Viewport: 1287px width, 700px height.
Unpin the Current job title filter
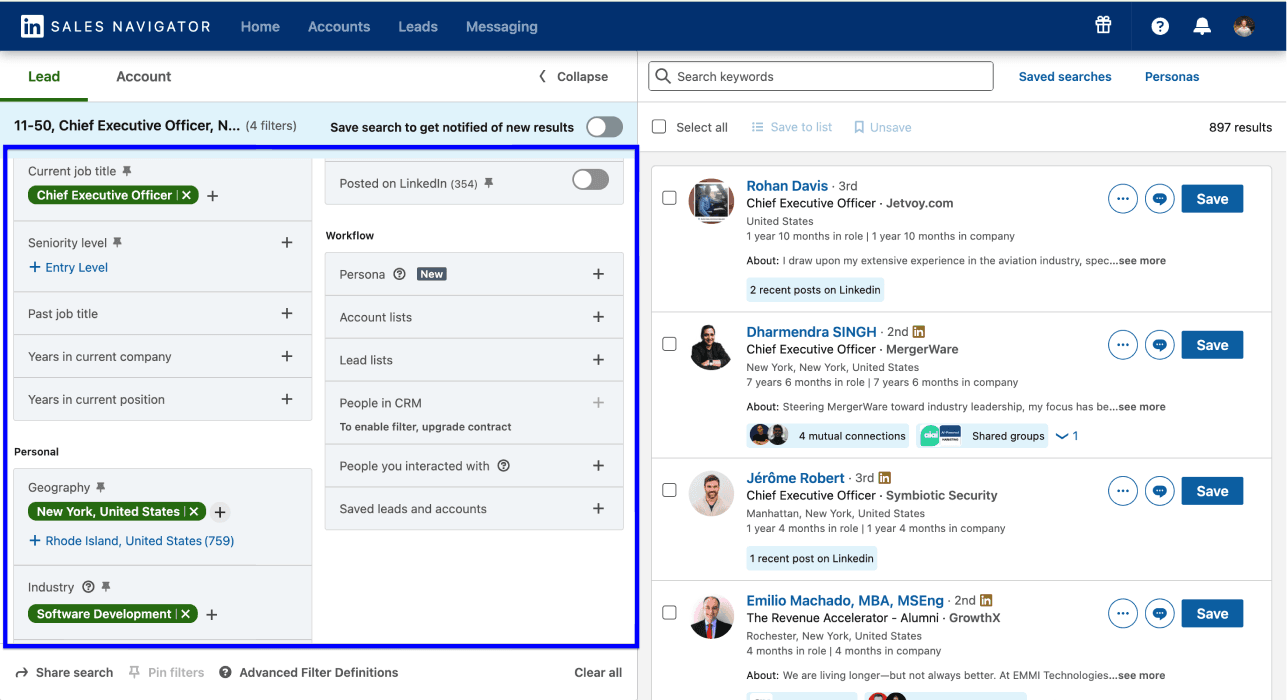[128, 170]
